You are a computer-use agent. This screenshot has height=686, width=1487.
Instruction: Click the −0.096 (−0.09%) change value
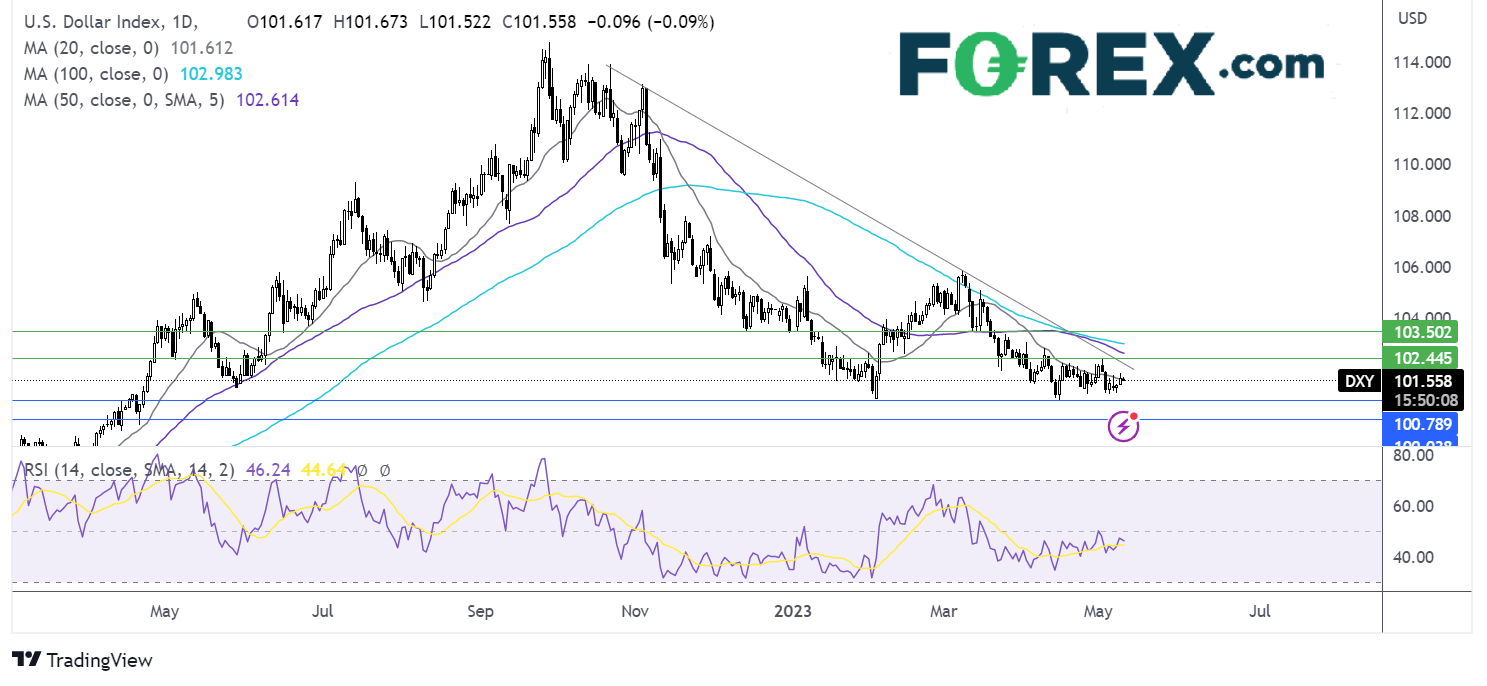pos(649,23)
